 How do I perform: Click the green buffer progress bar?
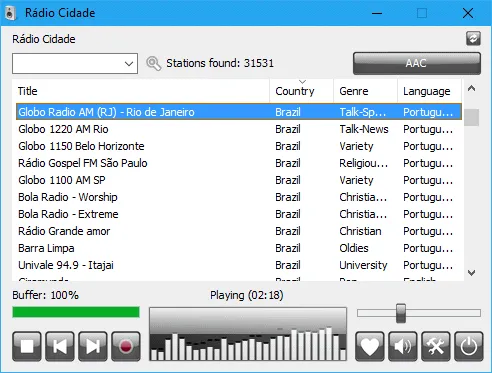click(76, 312)
